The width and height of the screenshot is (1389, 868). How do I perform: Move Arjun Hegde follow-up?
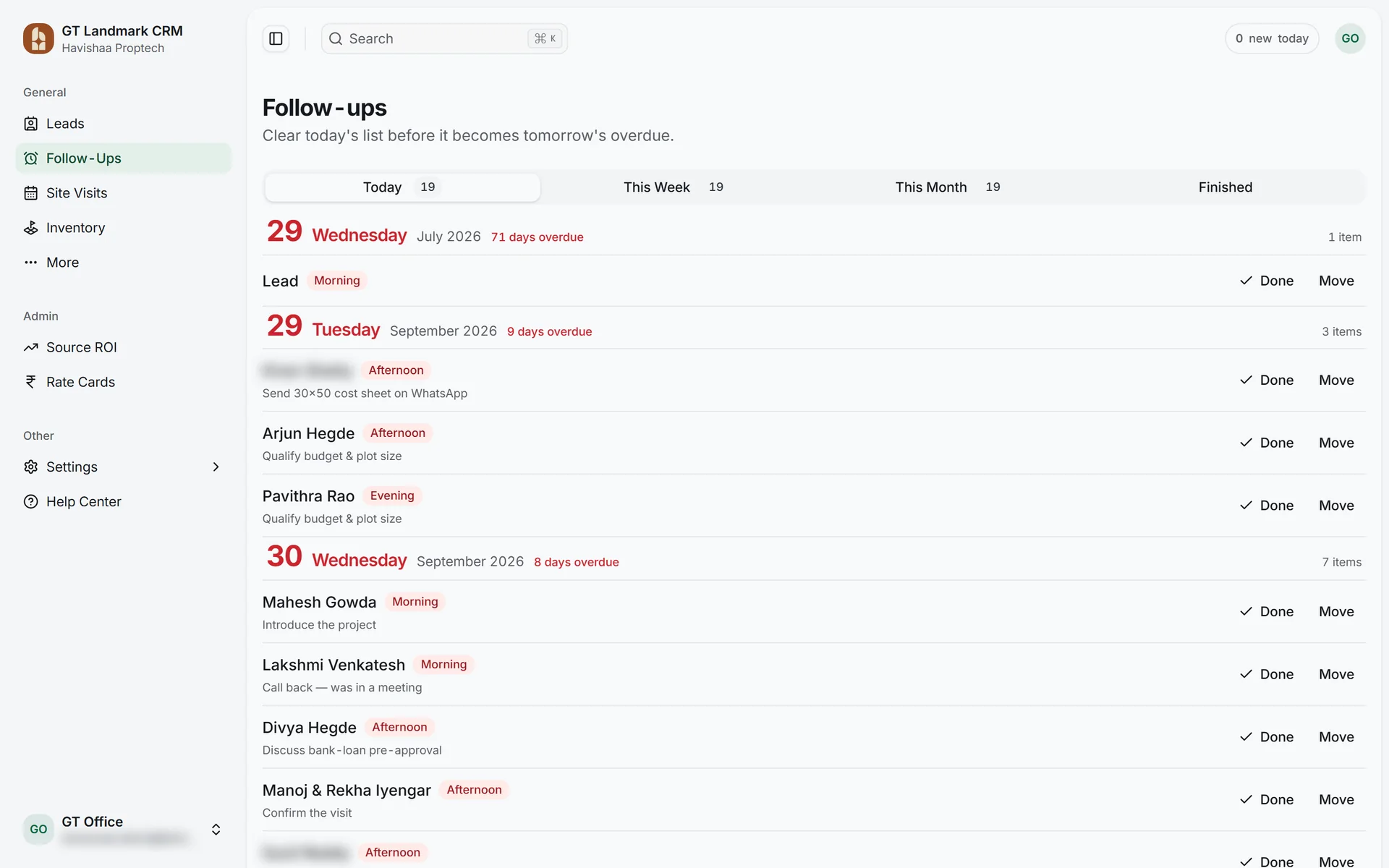click(1336, 443)
